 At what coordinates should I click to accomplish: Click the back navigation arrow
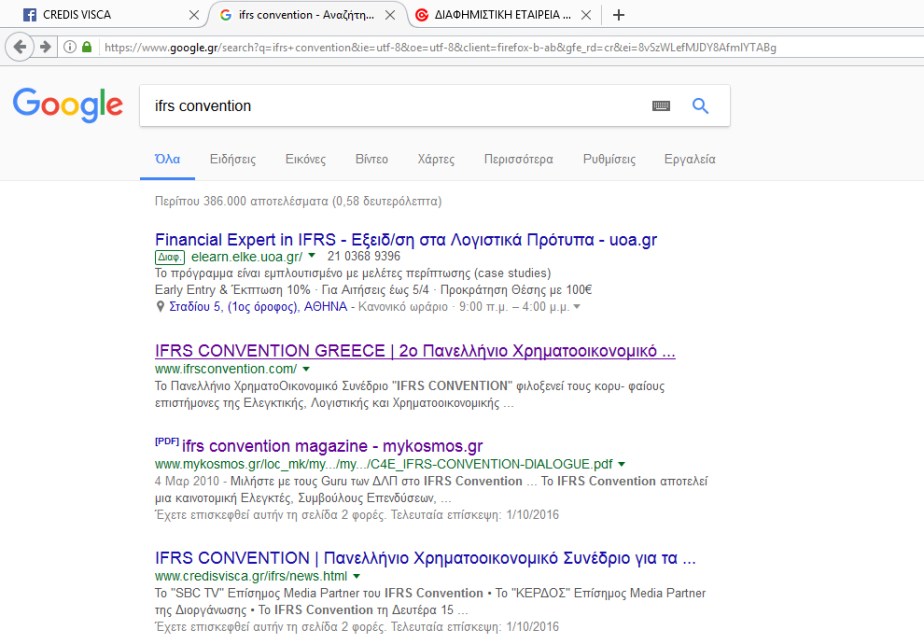(20, 45)
